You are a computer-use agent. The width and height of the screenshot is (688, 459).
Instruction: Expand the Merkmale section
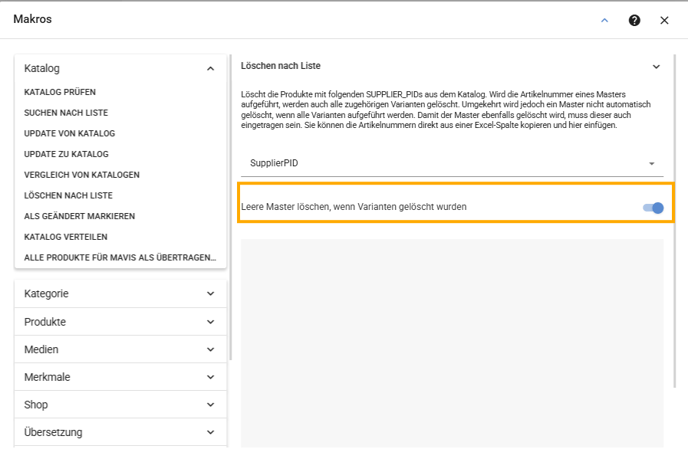pos(120,377)
